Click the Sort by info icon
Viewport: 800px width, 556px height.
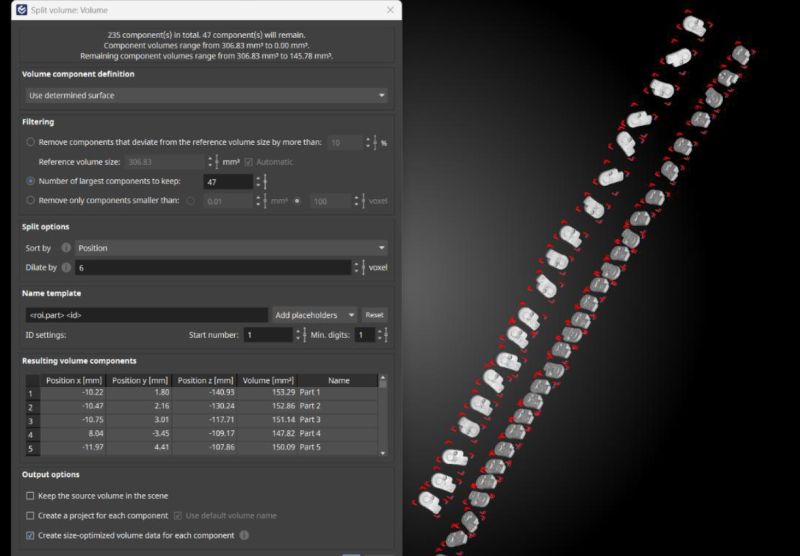point(66,248)
